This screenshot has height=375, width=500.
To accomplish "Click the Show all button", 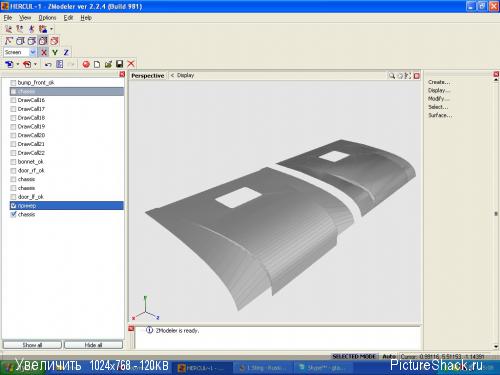I will tap(32, 345).
